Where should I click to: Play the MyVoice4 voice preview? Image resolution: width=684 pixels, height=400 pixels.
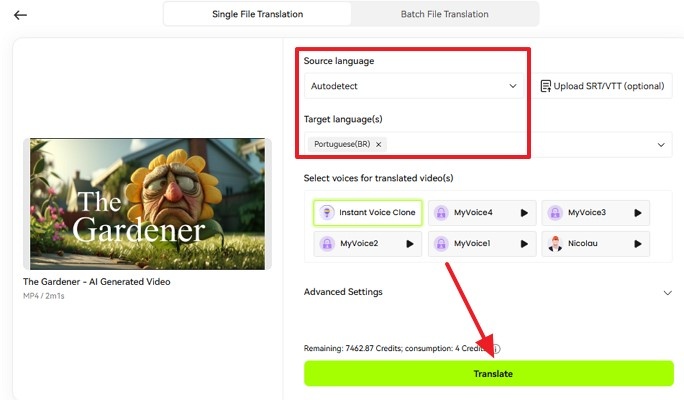pos(524,213)
